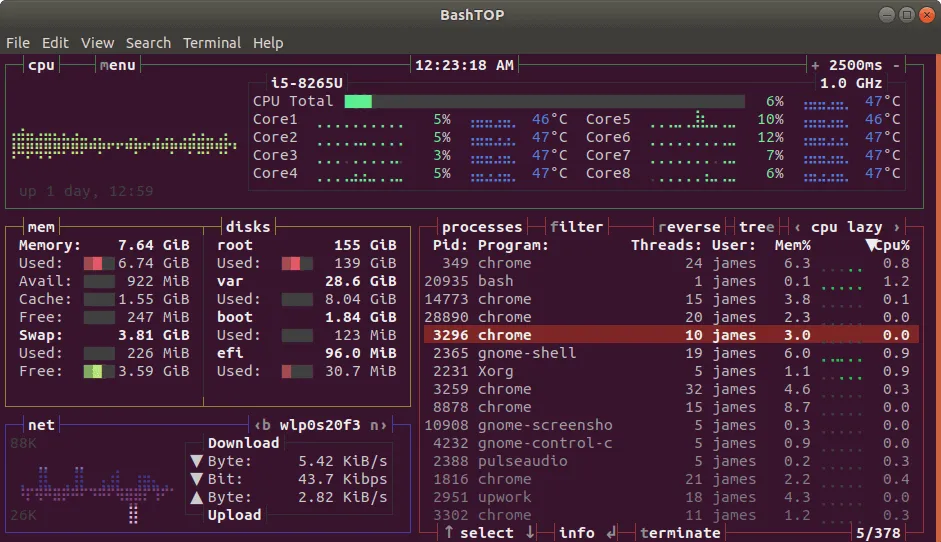Viewport: 941px width, 542px height.
Task: Minimize the BashTOP window
Action: tap(886, 14)
